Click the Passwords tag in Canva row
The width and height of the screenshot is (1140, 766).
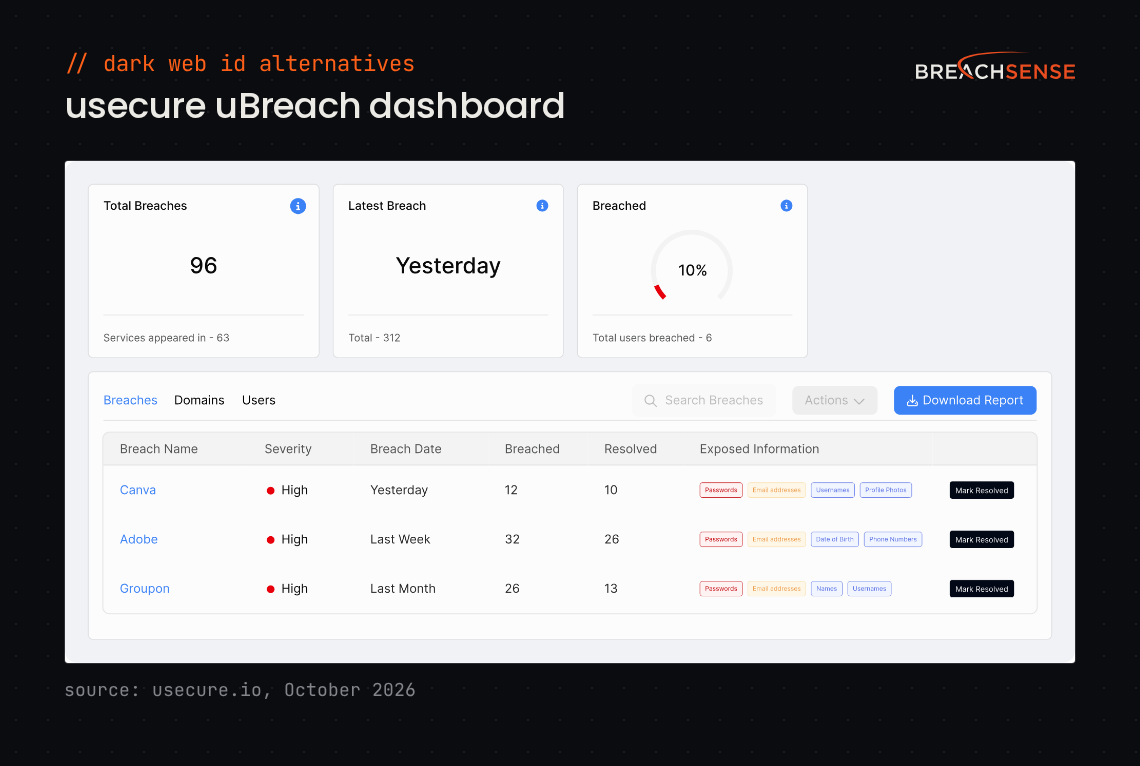(721, 491)
